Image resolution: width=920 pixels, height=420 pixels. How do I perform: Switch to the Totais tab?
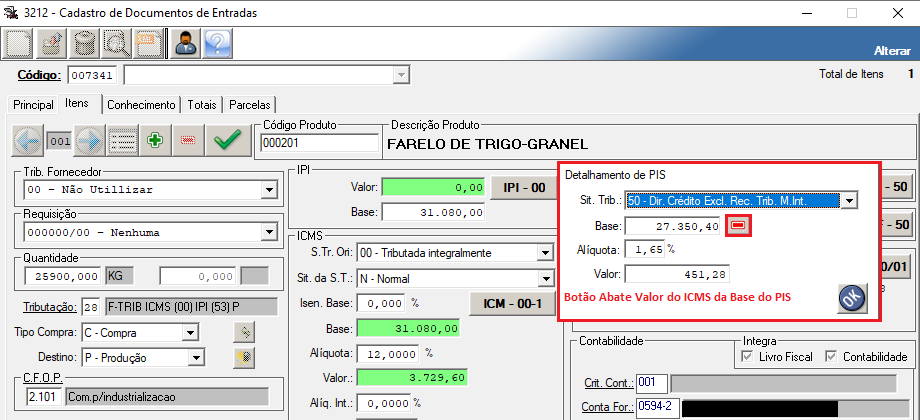(202, 104)
